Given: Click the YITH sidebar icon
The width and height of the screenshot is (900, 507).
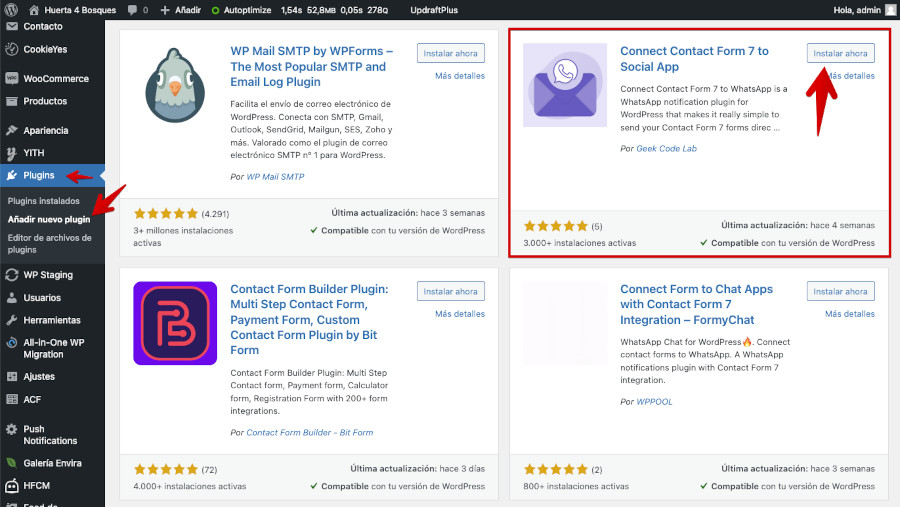Looking at the screenshot, I should [11, 153].
